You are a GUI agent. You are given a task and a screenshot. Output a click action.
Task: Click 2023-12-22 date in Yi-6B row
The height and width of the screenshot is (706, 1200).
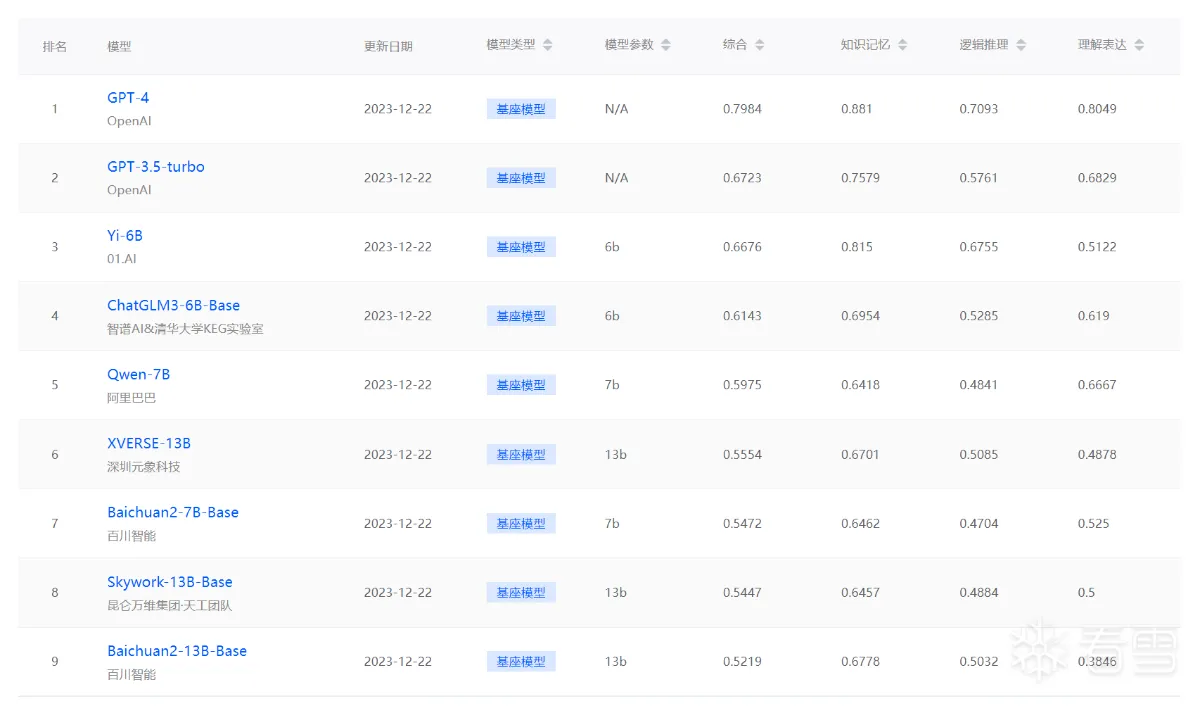click(x=398, y=247)
